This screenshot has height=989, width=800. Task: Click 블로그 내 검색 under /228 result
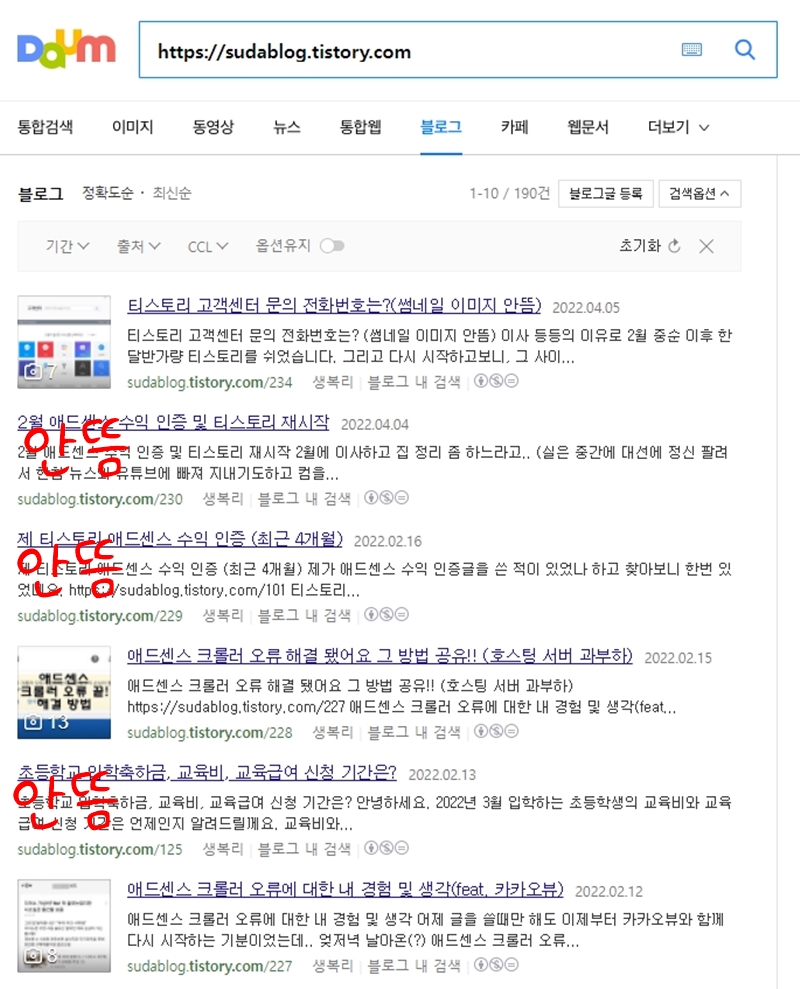414,732
